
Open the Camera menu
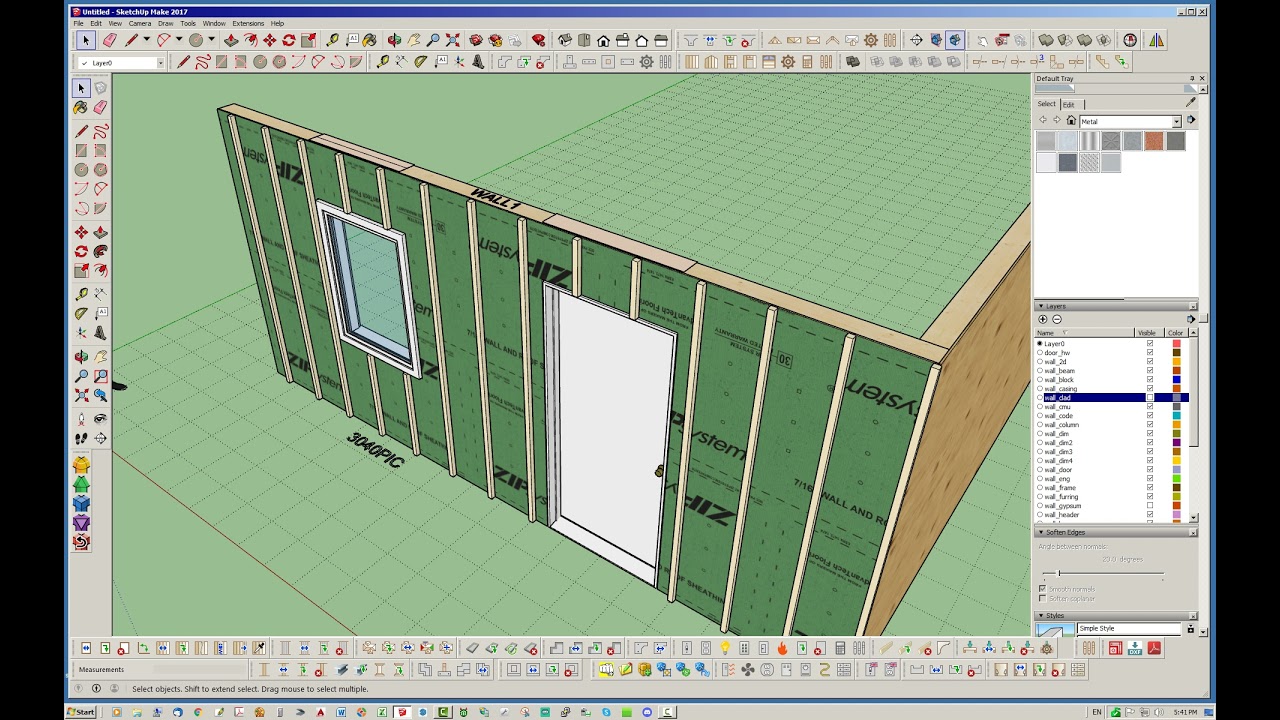tap(140, 23)
